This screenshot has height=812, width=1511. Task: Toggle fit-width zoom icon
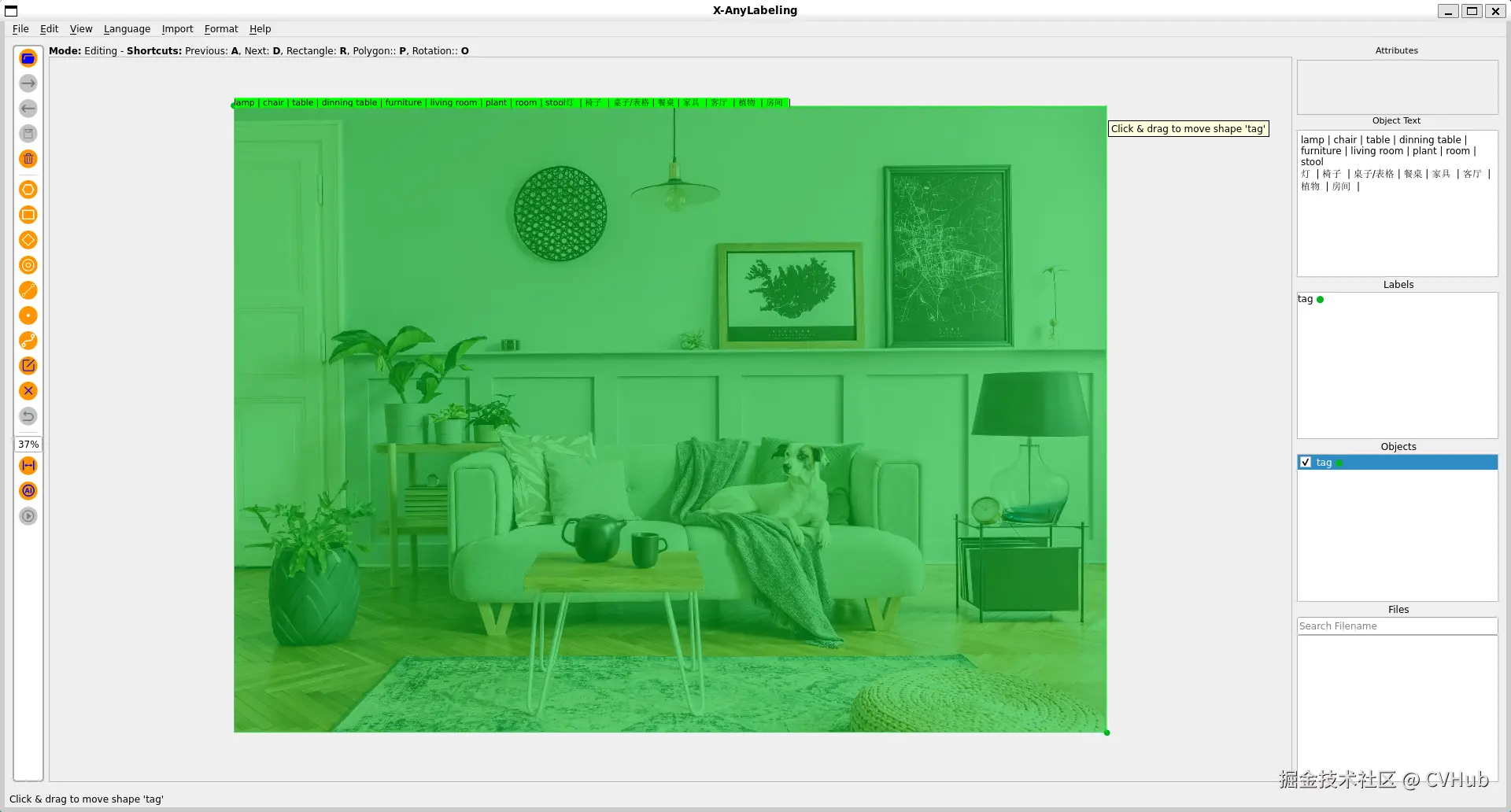coord(28,466)
